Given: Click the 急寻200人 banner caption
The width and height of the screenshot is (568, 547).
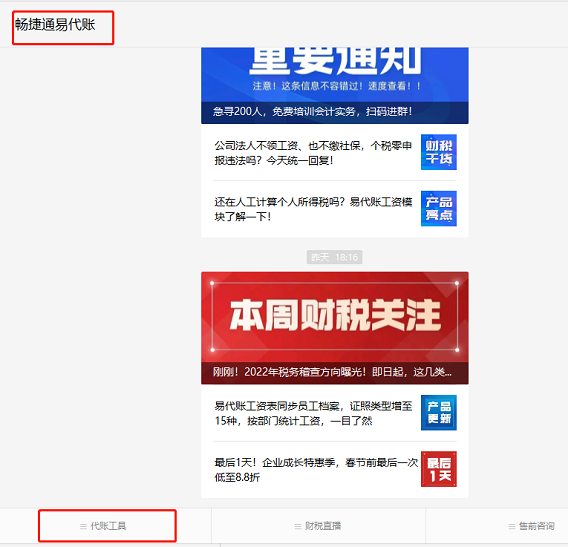Looking at the screenshot, I should click(312, 112).
